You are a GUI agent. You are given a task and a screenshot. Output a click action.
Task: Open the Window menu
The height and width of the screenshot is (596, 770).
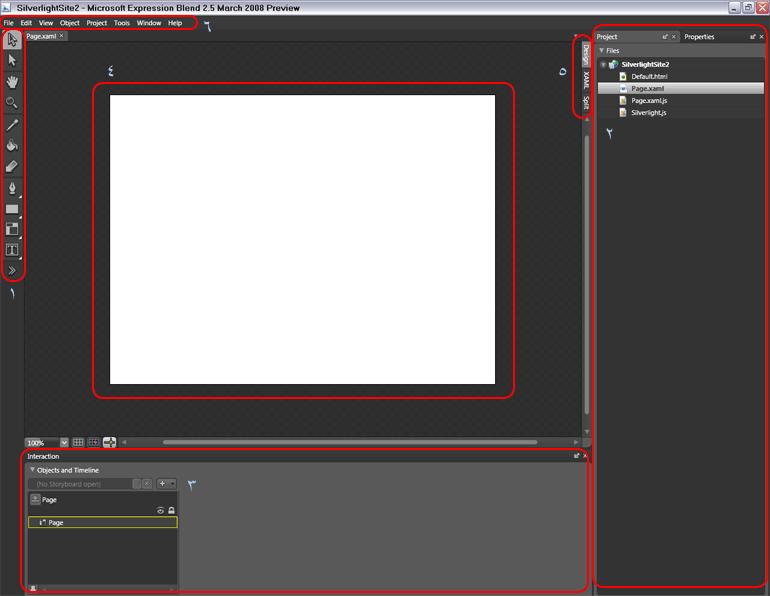tap(149, 23)
